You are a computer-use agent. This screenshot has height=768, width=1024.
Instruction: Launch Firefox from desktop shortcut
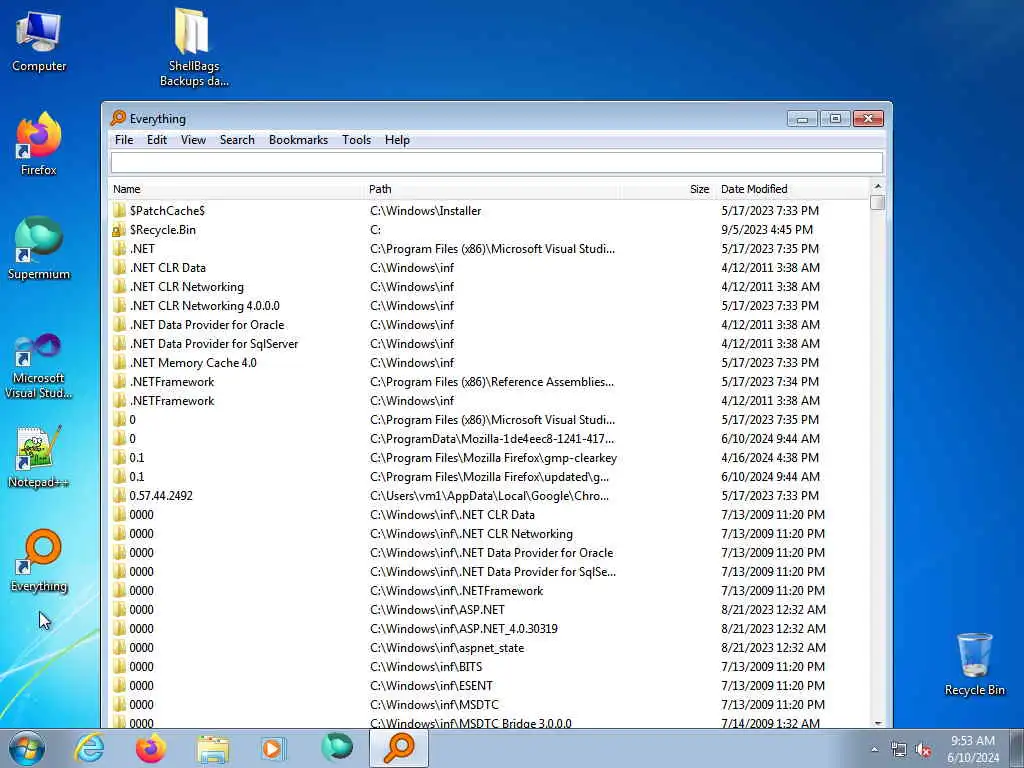tap(39, 144)
